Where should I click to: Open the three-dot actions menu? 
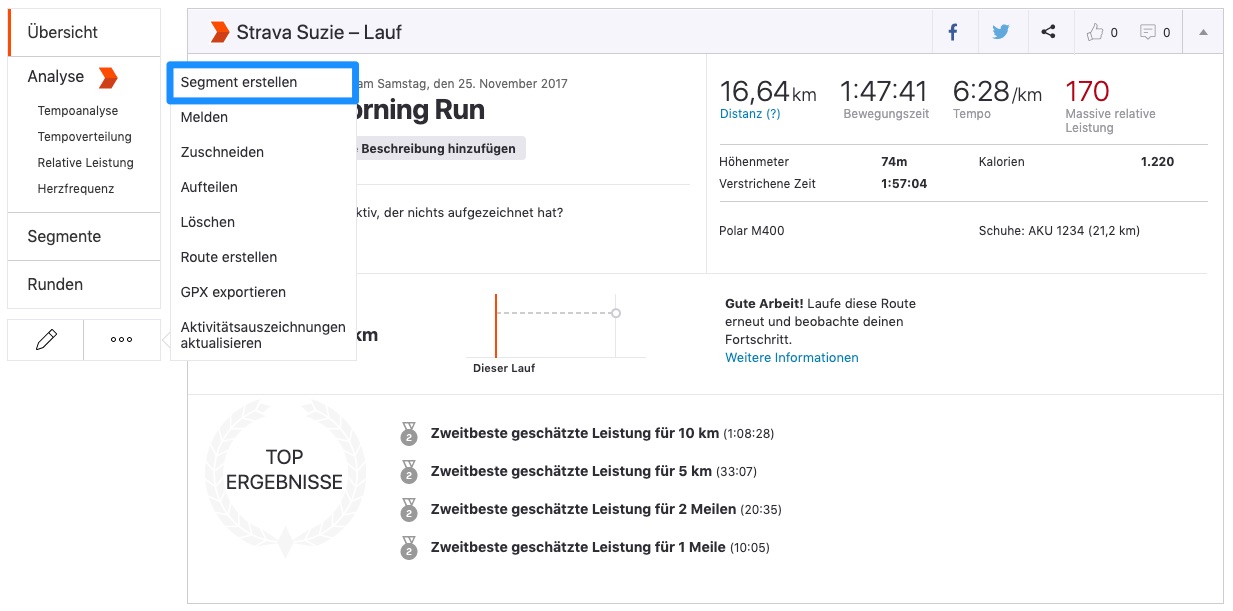tap(121, 339)
